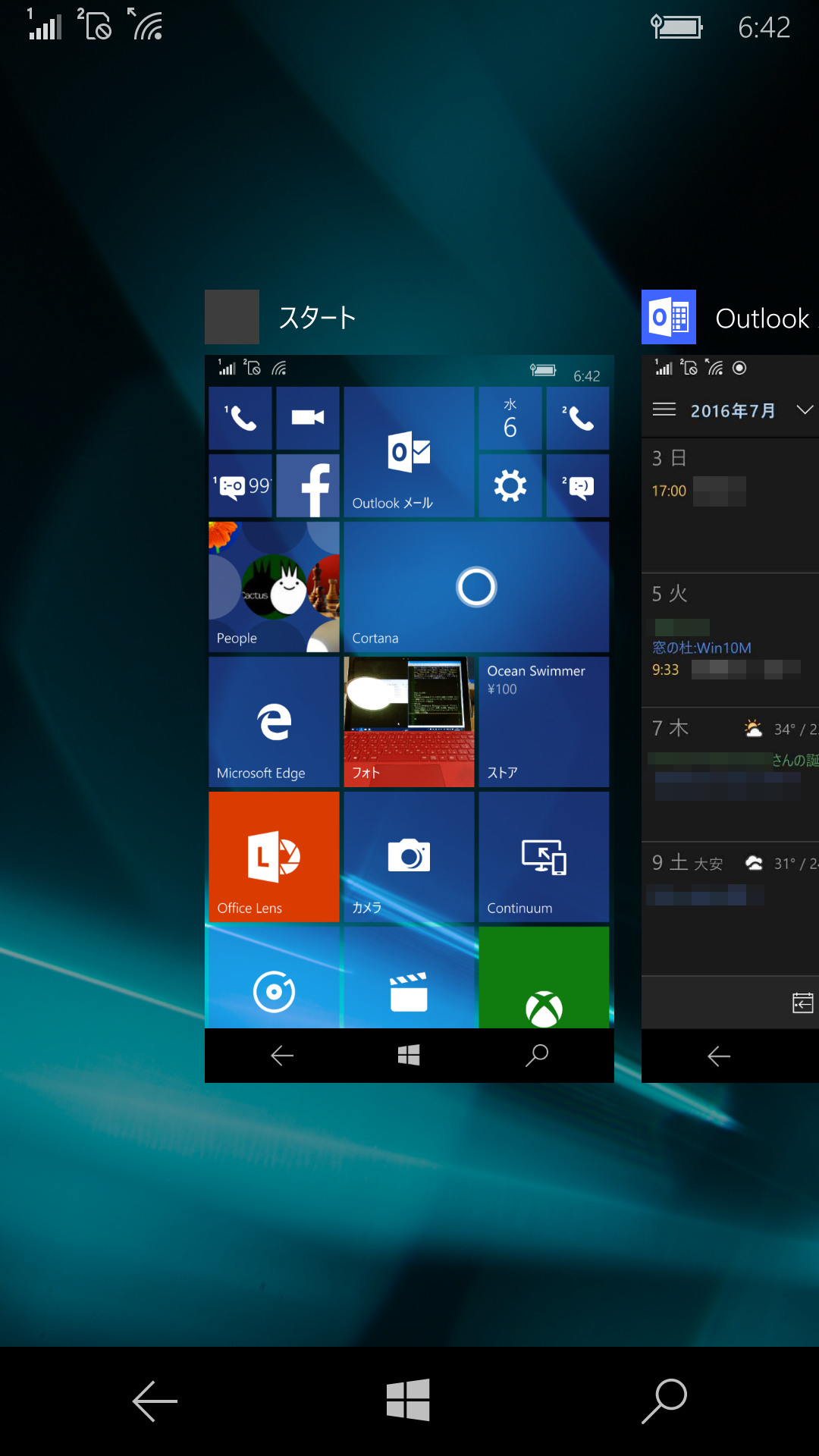Open the hamburger menu in Outlook calendar
The width and height of the screenshot is (819, 1456).
(664, 409)
